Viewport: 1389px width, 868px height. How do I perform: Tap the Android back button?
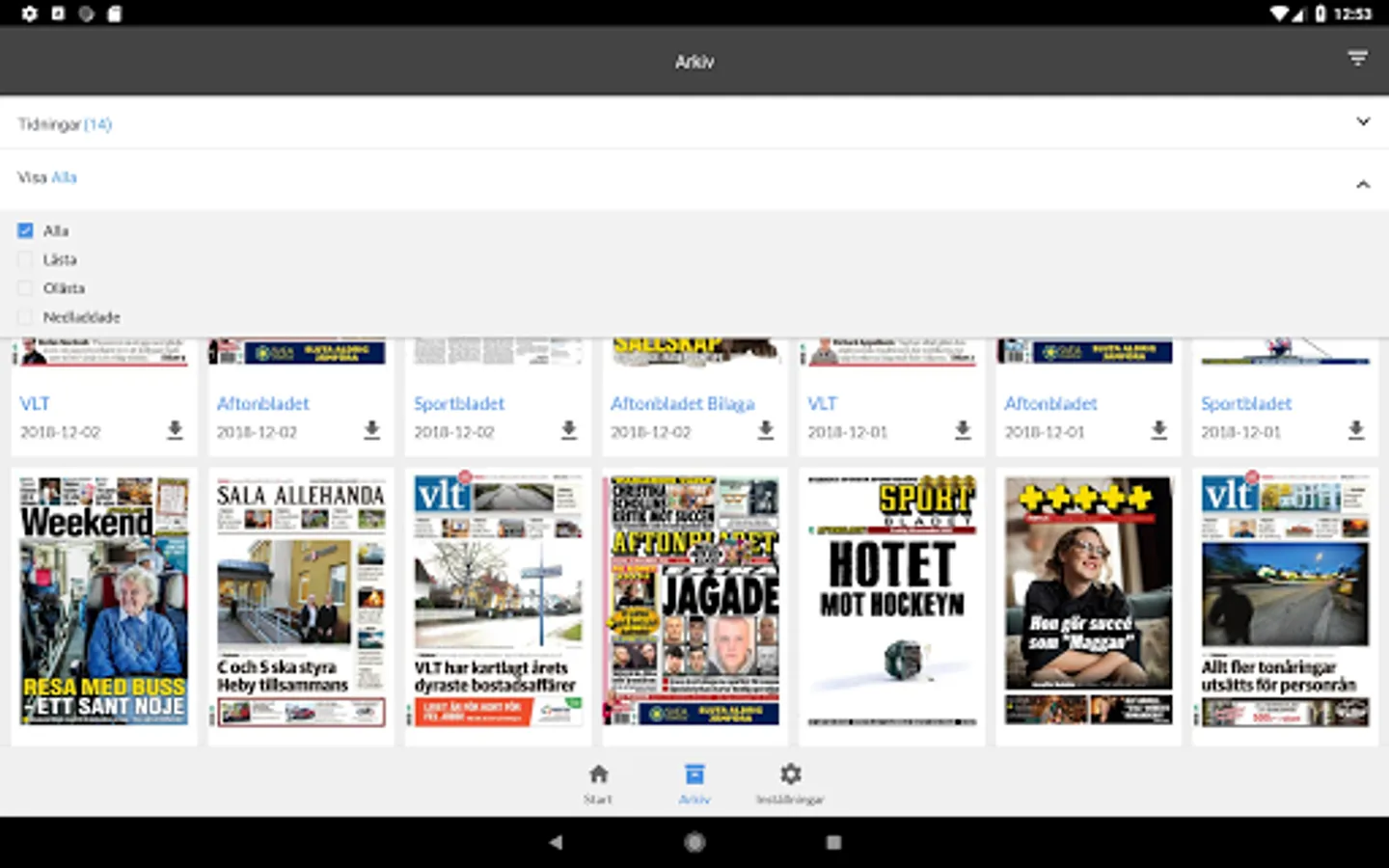[556, 842]
